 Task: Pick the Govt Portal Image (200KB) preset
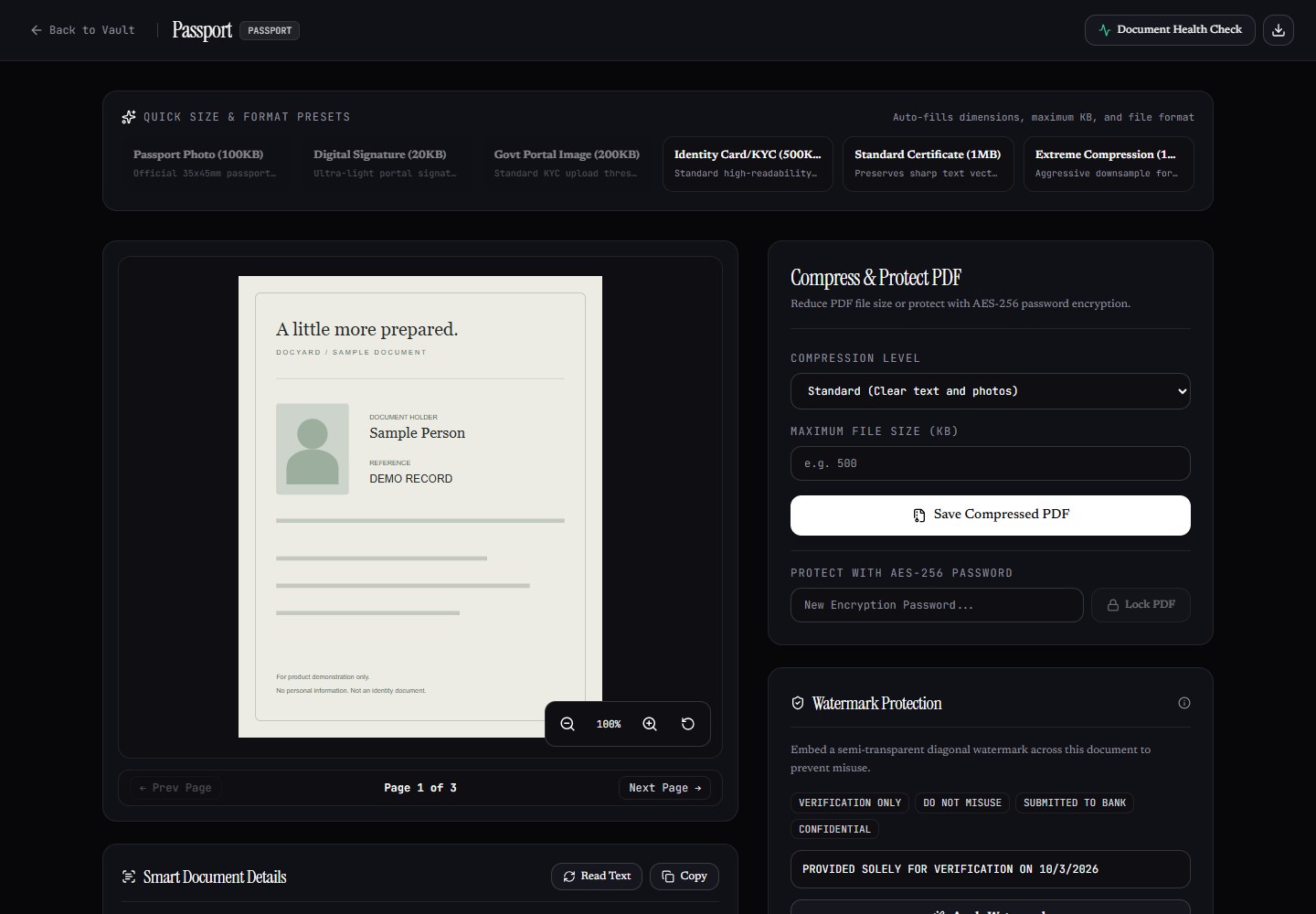(567, 164)
